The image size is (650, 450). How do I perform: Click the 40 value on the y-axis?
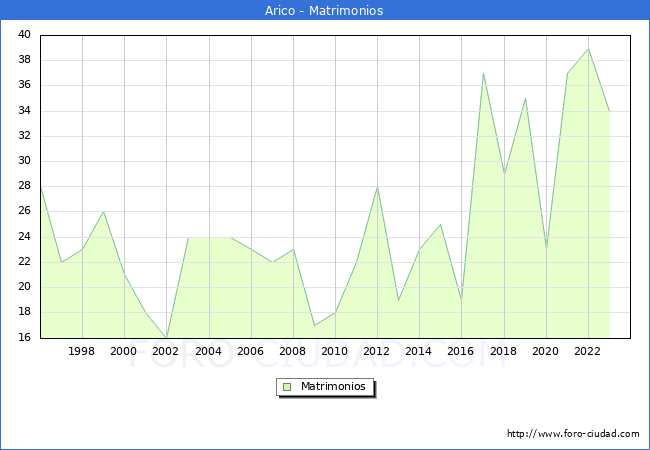pos(24,35)
